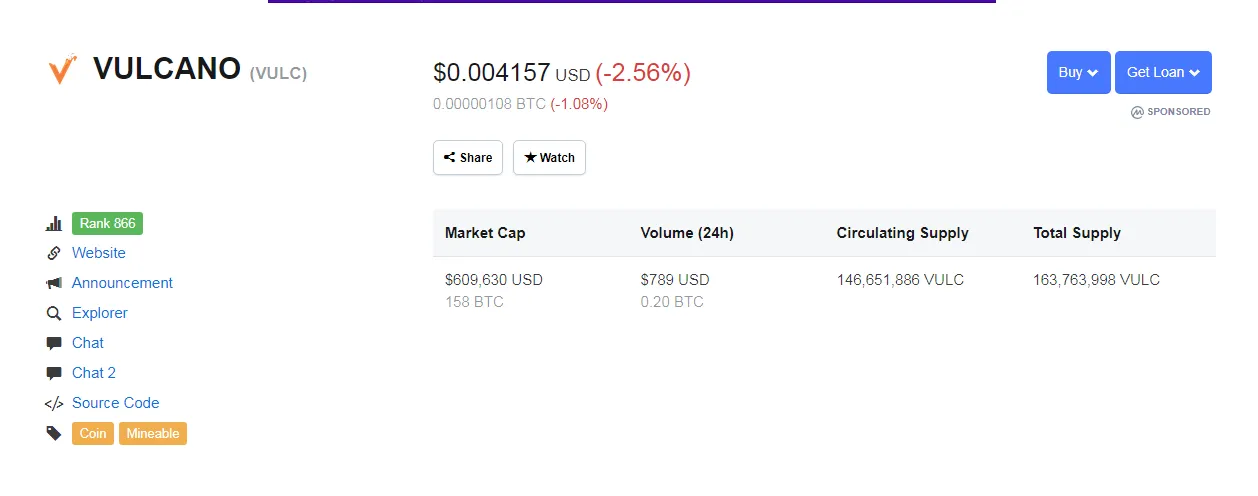Click the tag icon beside Coin label
The height and width of the screenshot is (496, 1258).
pos(54,434)
